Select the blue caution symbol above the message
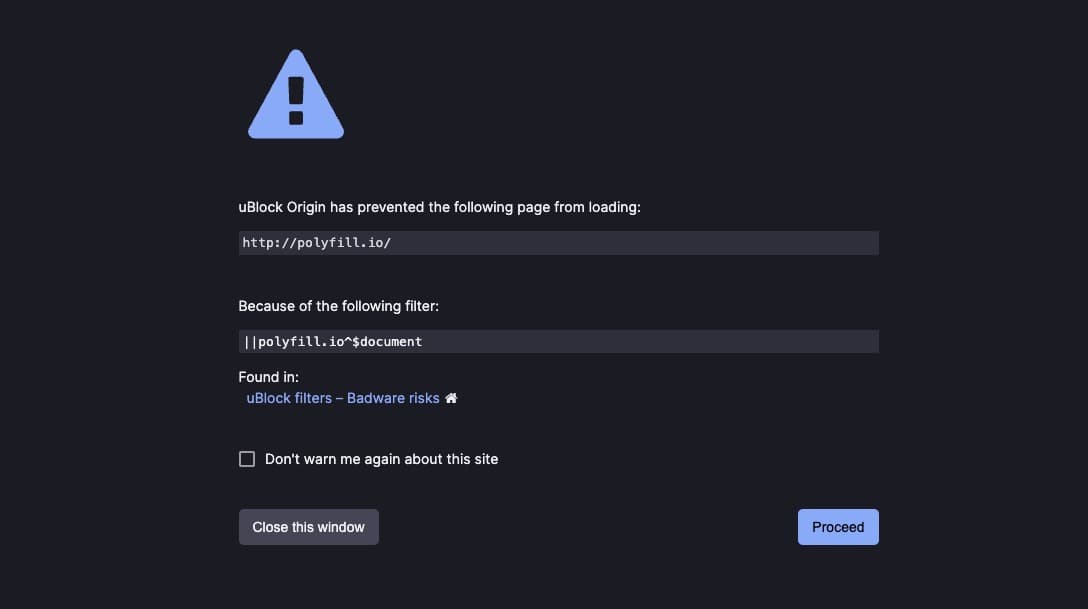This screenshot has height=609, width=1088. pos(295,95)
